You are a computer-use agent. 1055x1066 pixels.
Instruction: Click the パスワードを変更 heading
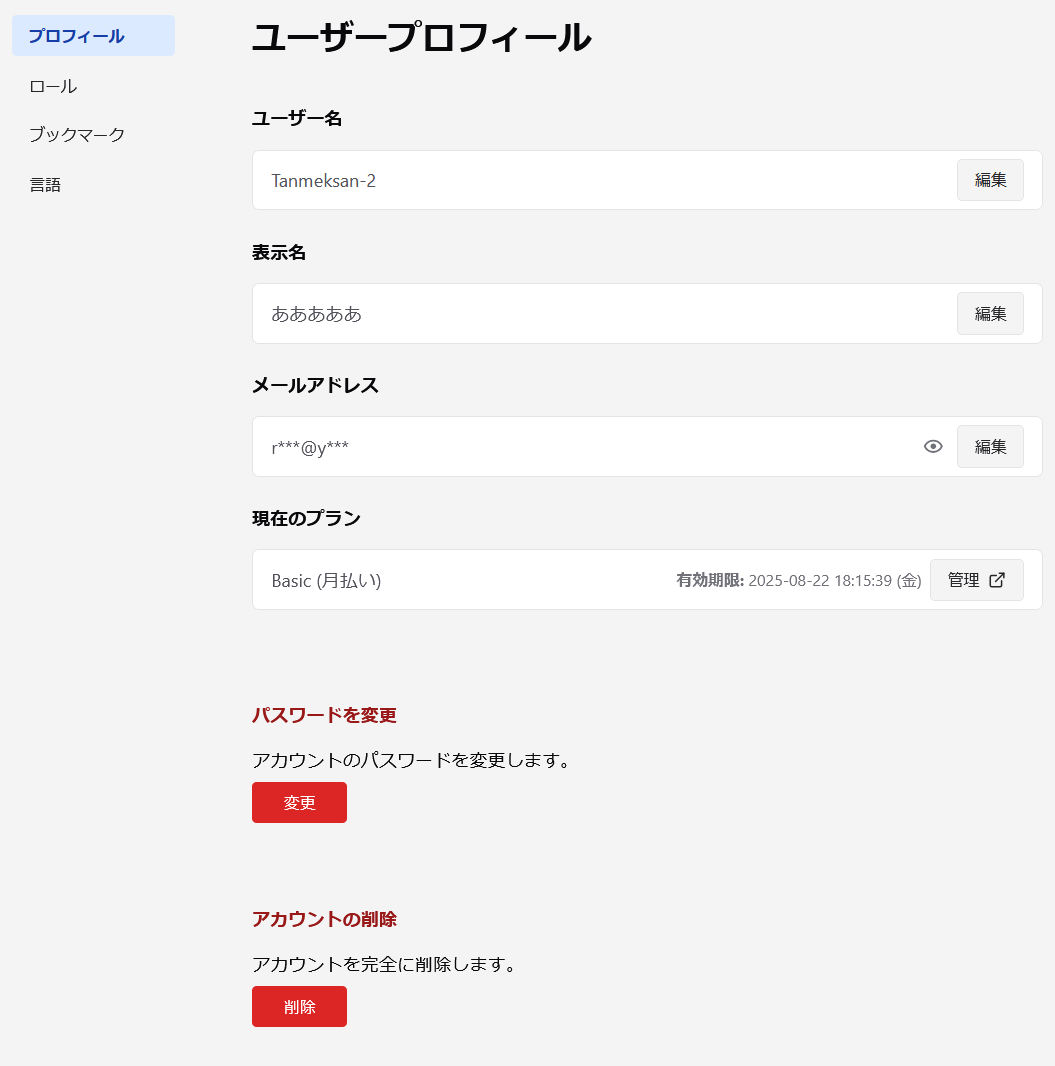pyautogui.click(x=324, y=715)
